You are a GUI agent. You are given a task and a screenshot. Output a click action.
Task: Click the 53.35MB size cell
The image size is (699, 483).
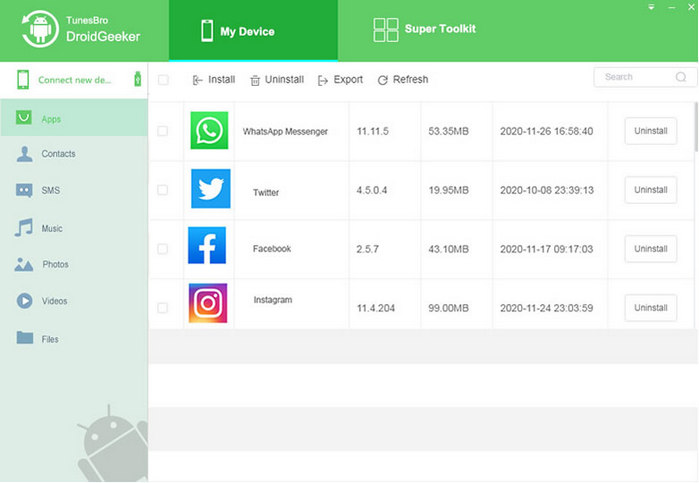tap(448, 131)
